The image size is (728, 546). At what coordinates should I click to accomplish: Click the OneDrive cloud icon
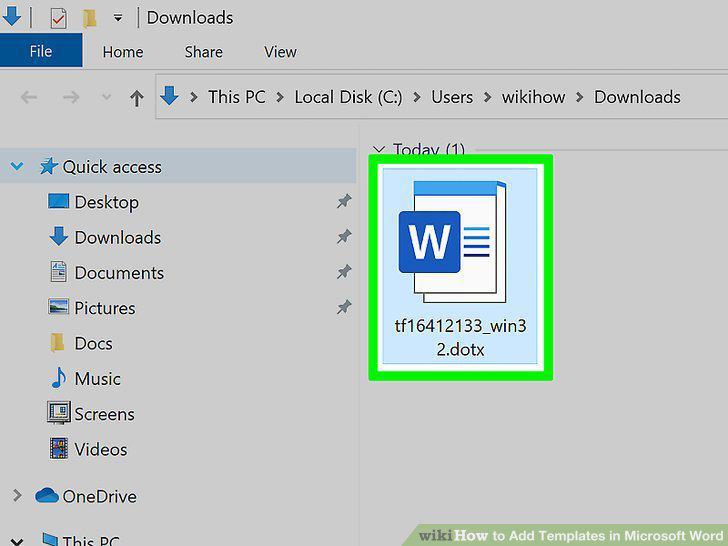[47, 495]
